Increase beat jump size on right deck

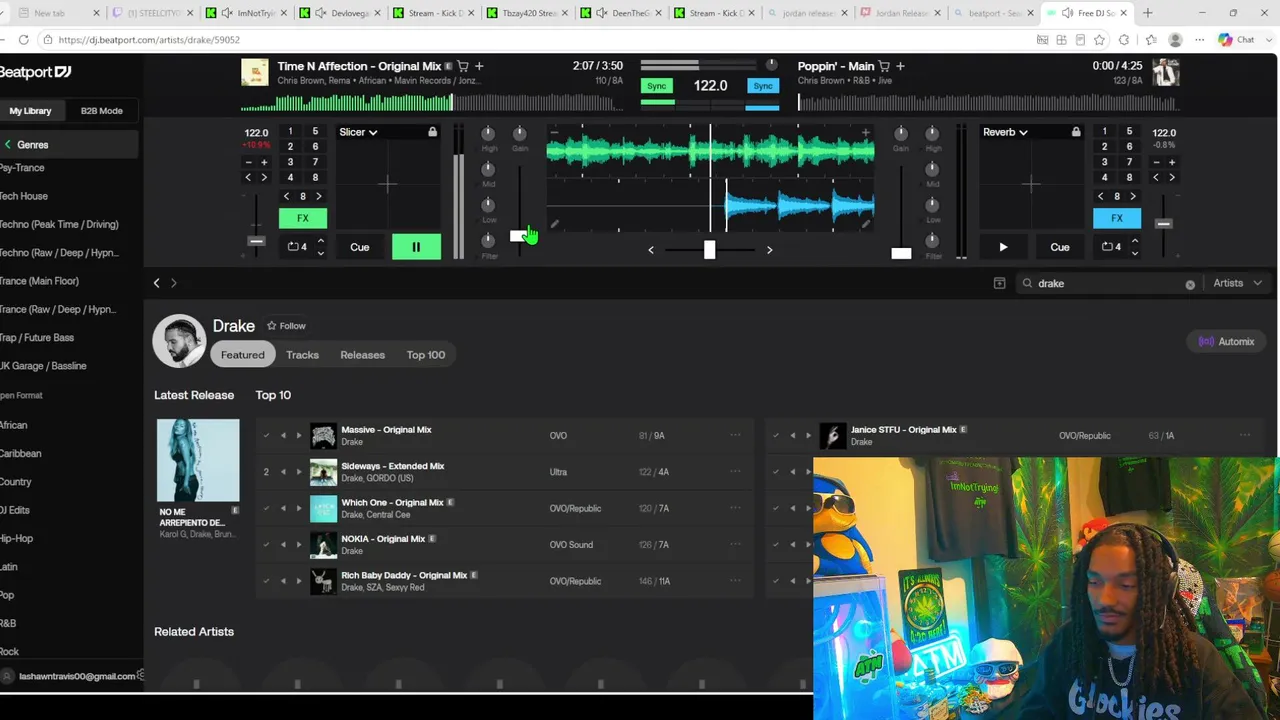tap(1133, 197)
